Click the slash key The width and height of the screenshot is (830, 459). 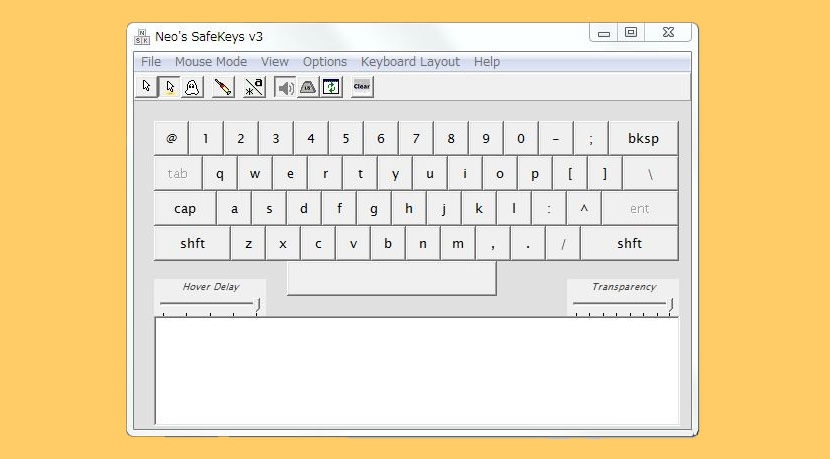click(x=563, y=244)
